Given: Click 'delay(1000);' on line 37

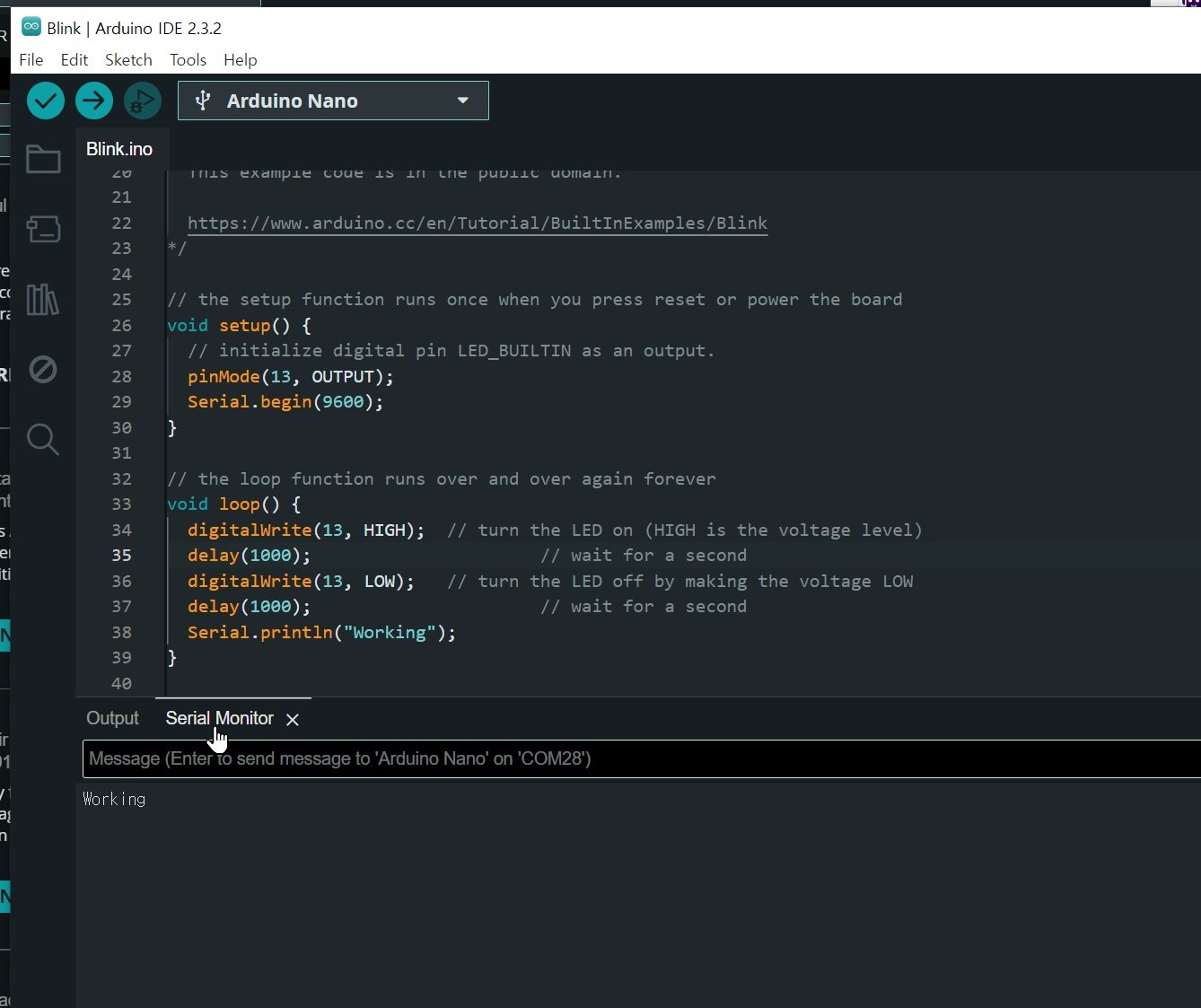Looking at the screenshot, I should click(x=250, y=607).
